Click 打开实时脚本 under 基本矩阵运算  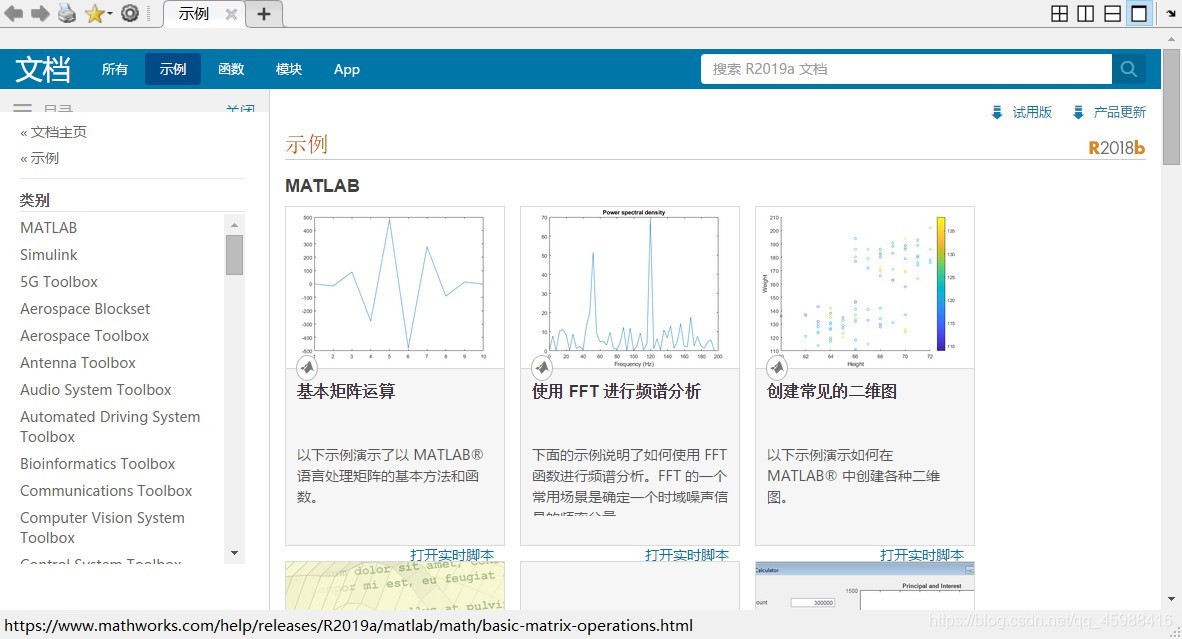click(452, 555)
